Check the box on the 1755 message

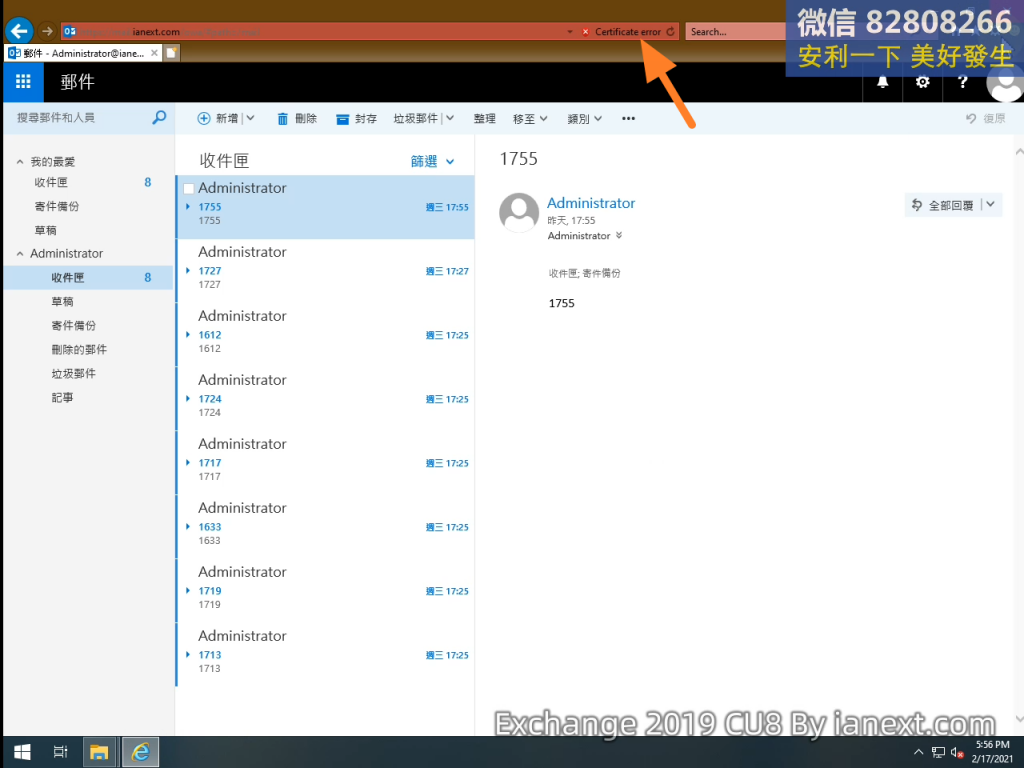188,189
